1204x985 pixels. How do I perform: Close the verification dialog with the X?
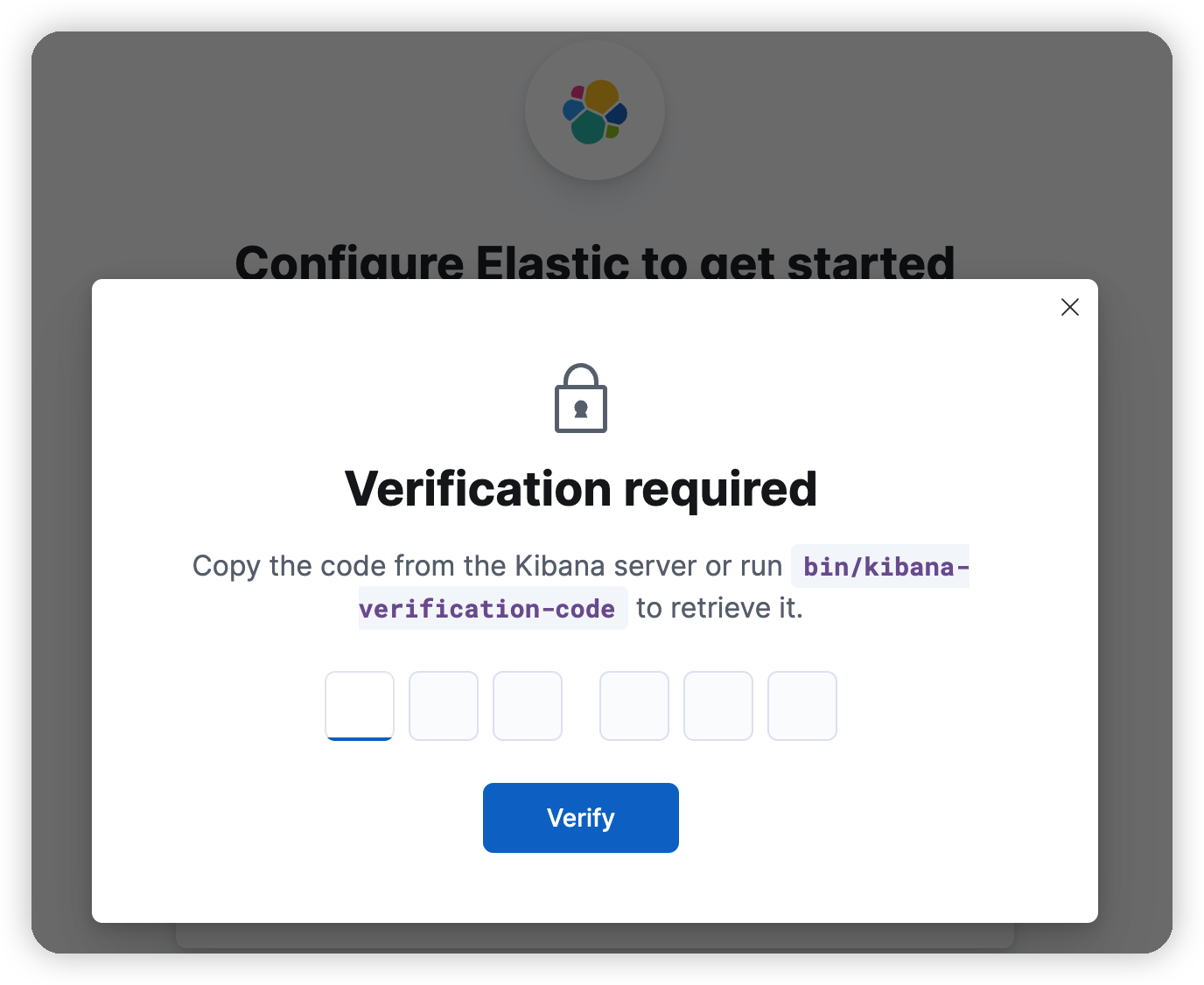(x=1069, y=307)
